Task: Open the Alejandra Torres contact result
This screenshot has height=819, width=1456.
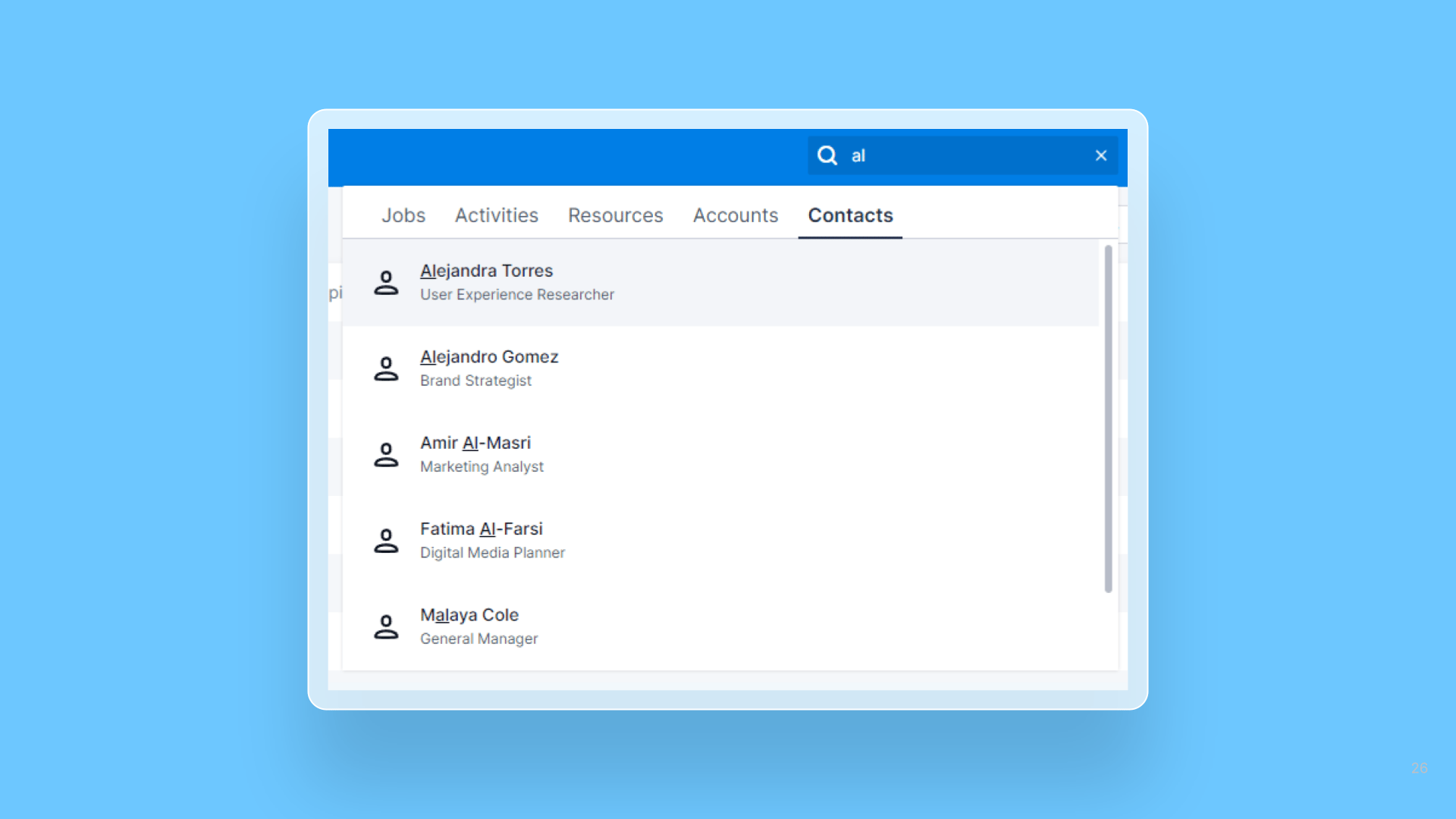Action: 720,283
